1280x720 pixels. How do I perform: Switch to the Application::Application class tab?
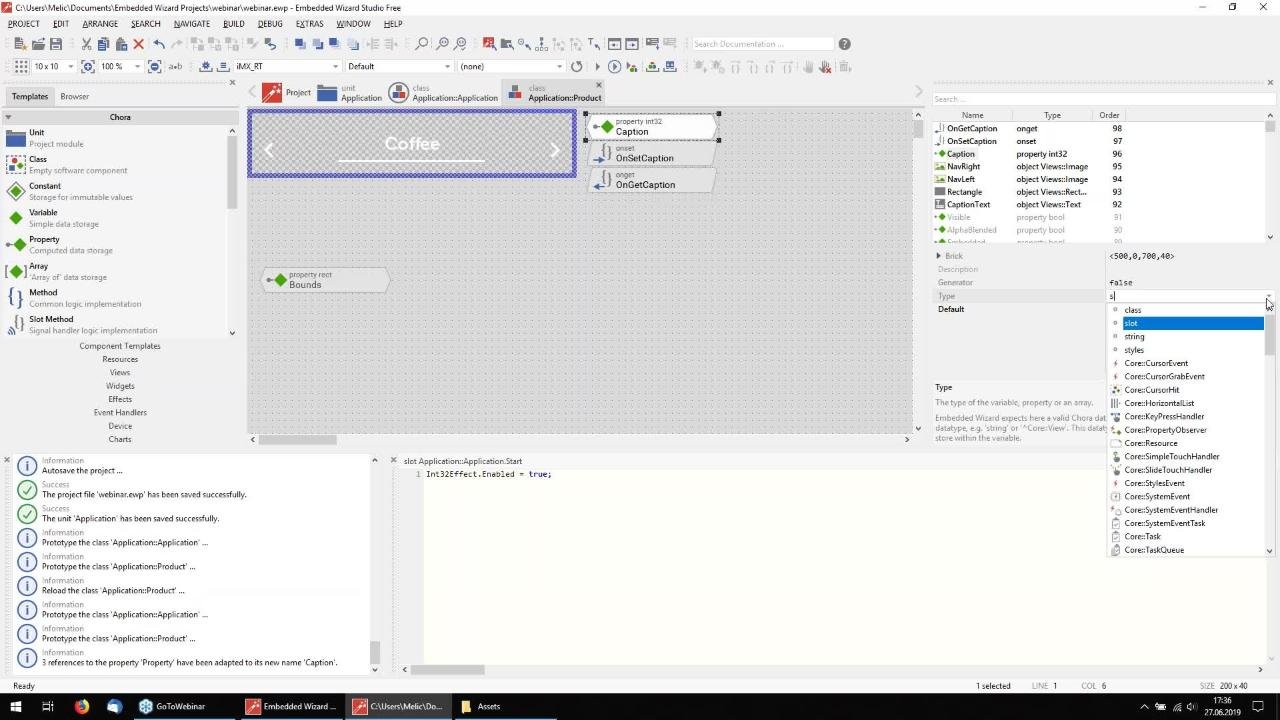click(443, 93)
